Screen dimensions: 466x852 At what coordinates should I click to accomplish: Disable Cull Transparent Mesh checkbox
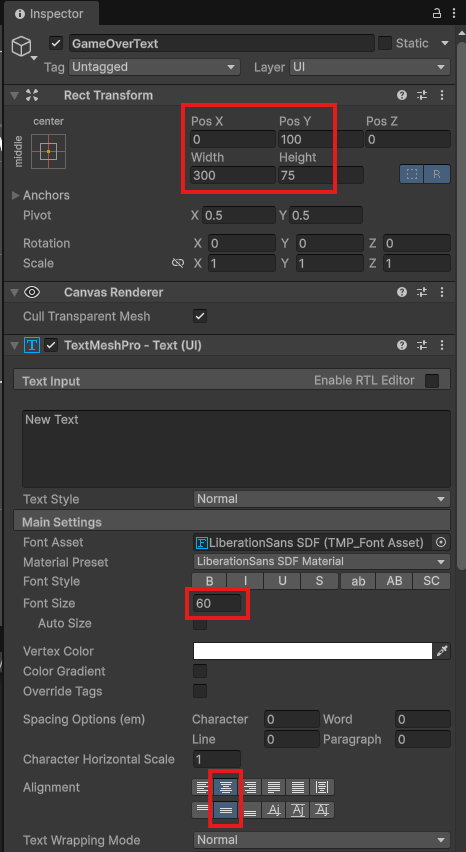tap(200, 316)
